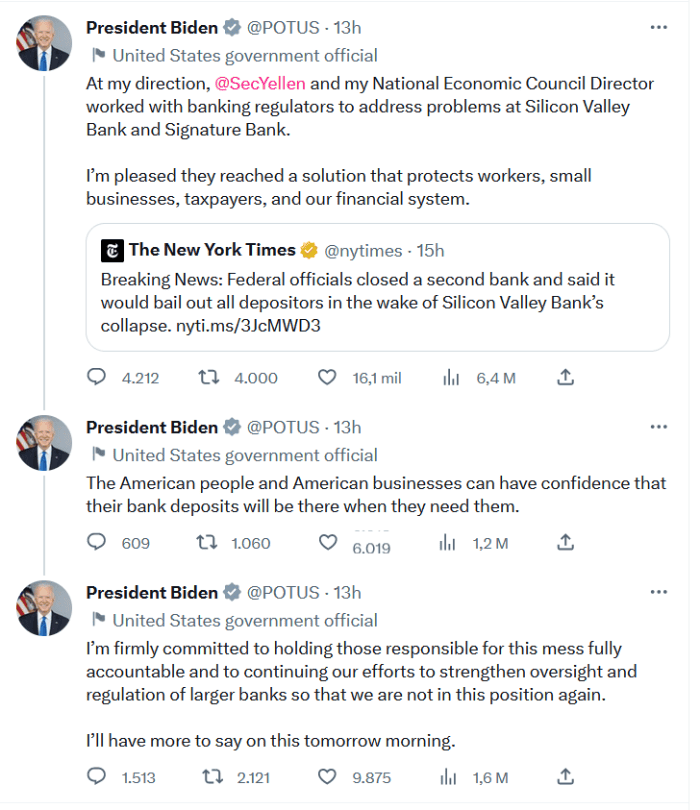Open more options menu on second tweet
Screen dimensions: 700x810
pos(658,427)
